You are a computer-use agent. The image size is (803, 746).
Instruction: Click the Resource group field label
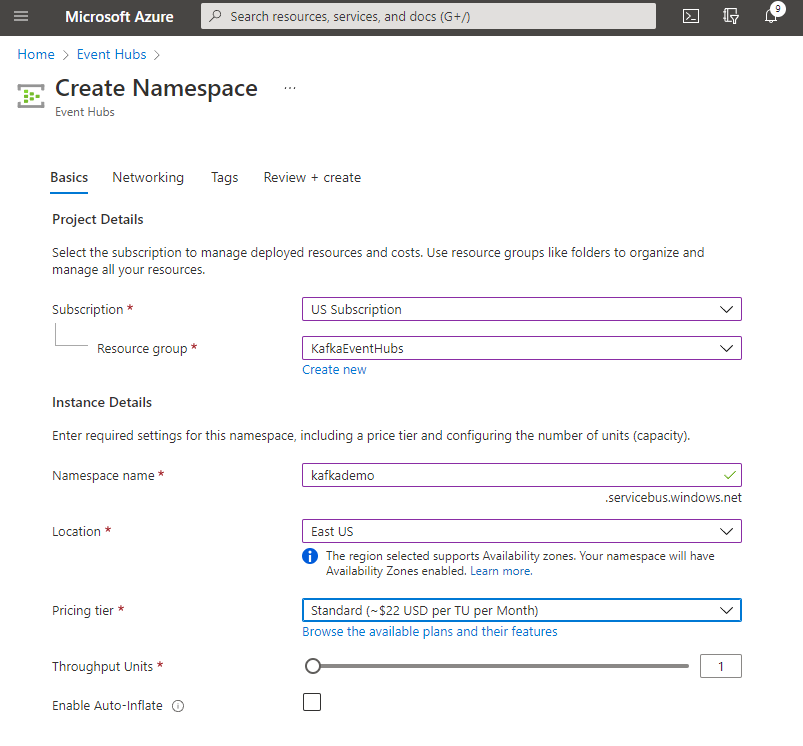tap(142, 349)
